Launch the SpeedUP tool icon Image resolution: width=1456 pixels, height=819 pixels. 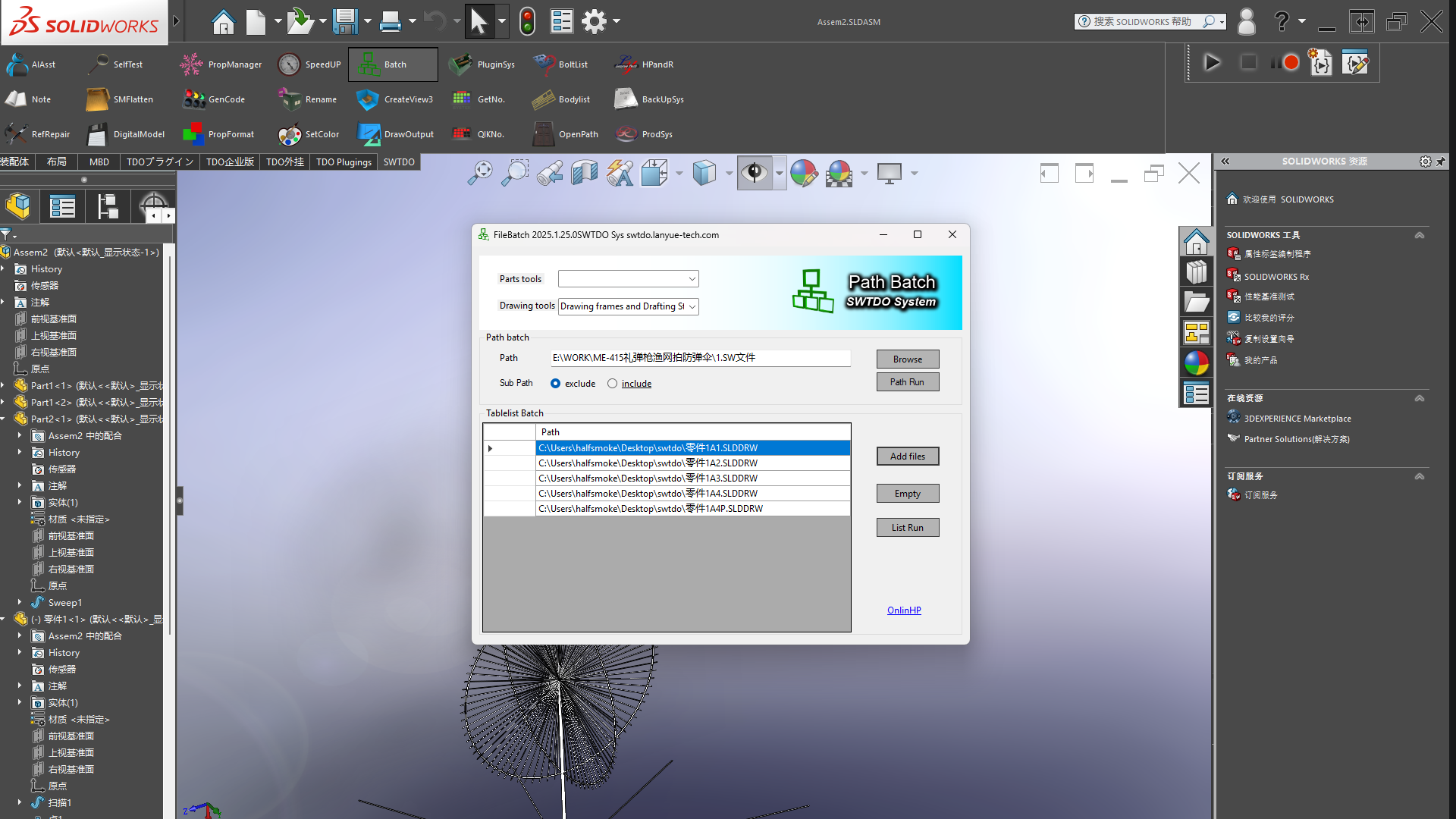(x=289, y=64)
